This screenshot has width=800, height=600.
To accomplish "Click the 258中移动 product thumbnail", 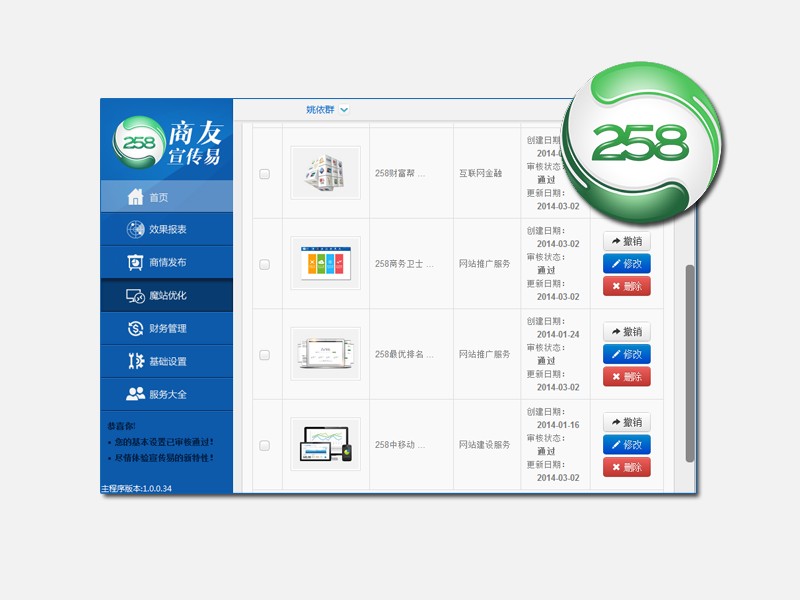I will coord(325,445).
